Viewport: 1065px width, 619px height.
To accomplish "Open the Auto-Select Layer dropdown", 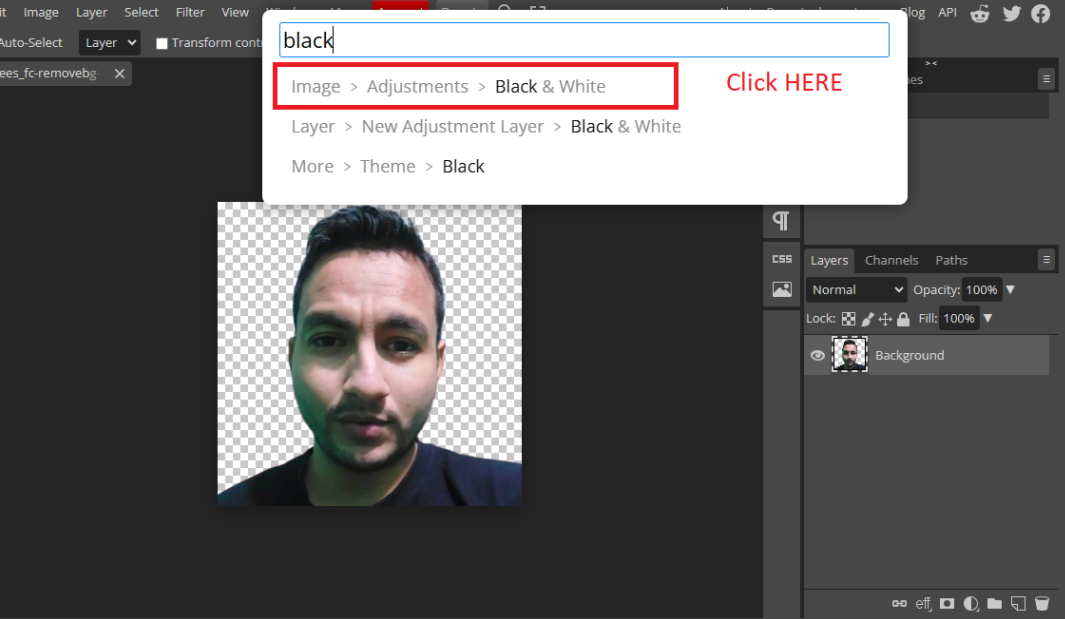I will coord(109,43).
